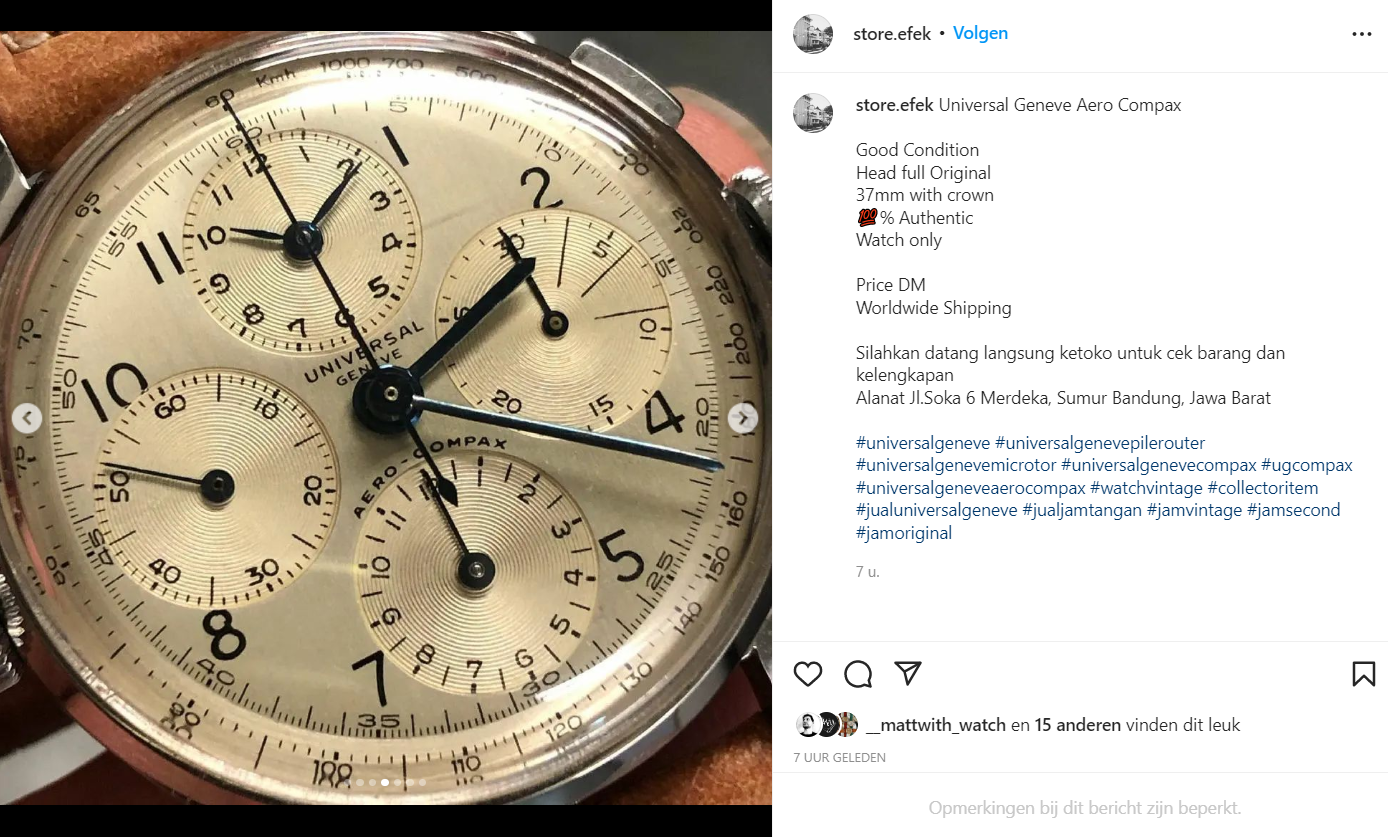Like the post with heart icon
1388x837 pixels.
808,674
